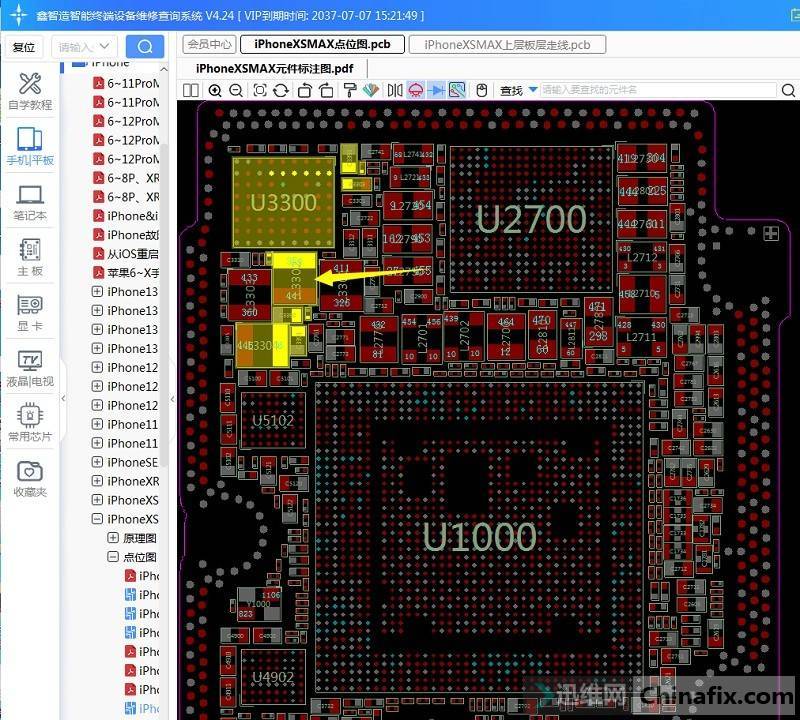Expand the iPhoneSE tree node
Screen dimensions: 800x720
click(97, 462)
